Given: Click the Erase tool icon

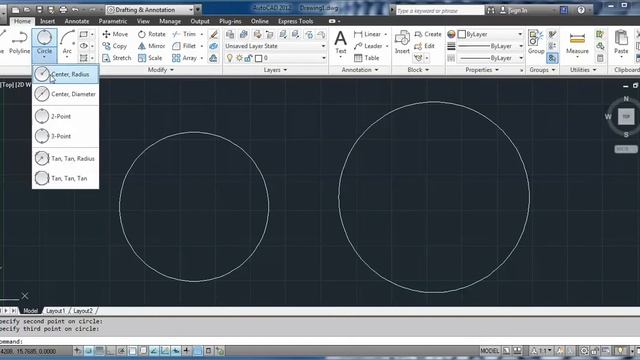Looking at the screenshot, I should [213, 34].
